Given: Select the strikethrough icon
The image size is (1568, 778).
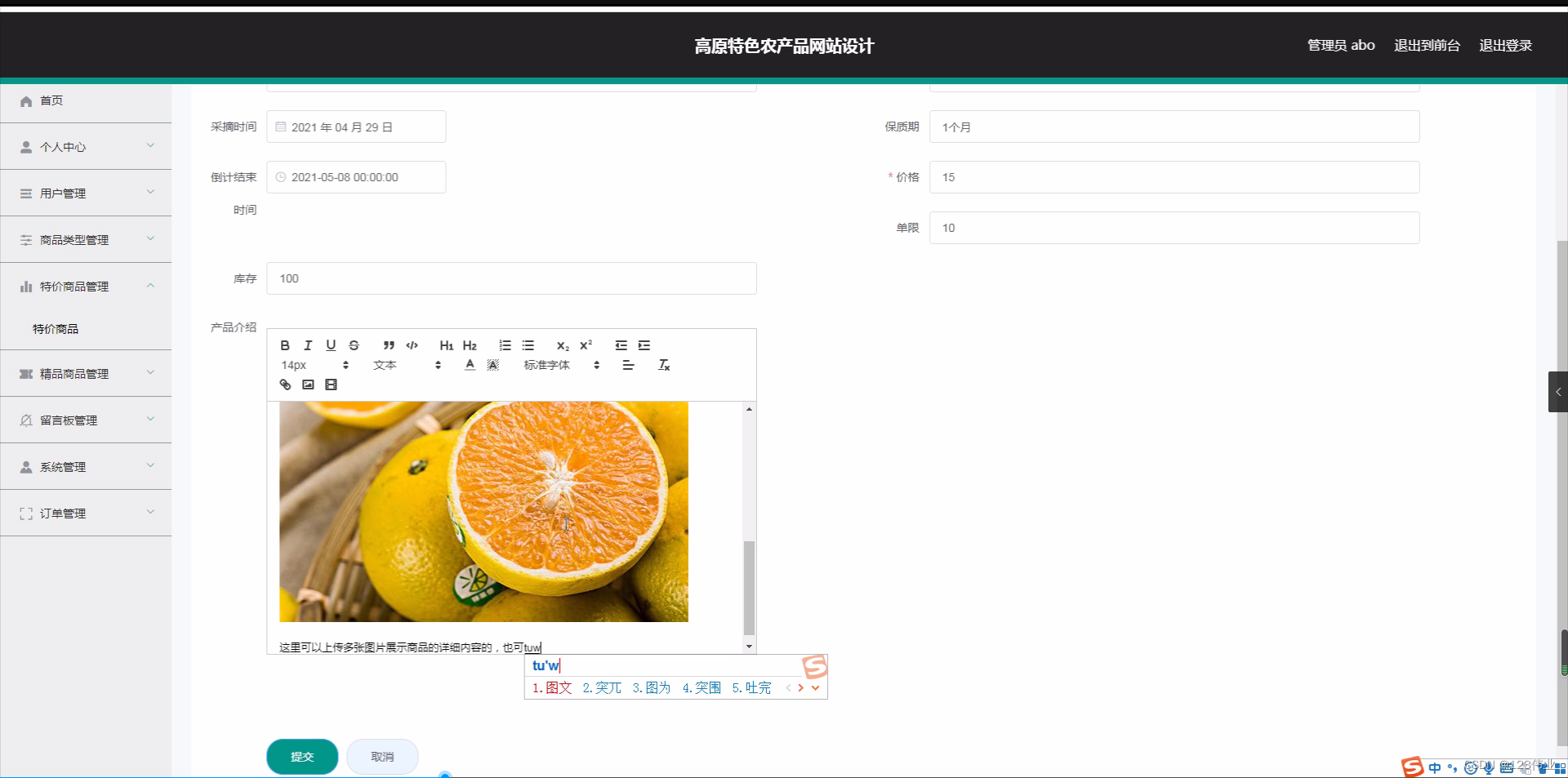Looking at the screenshot, I should [354, 345].
